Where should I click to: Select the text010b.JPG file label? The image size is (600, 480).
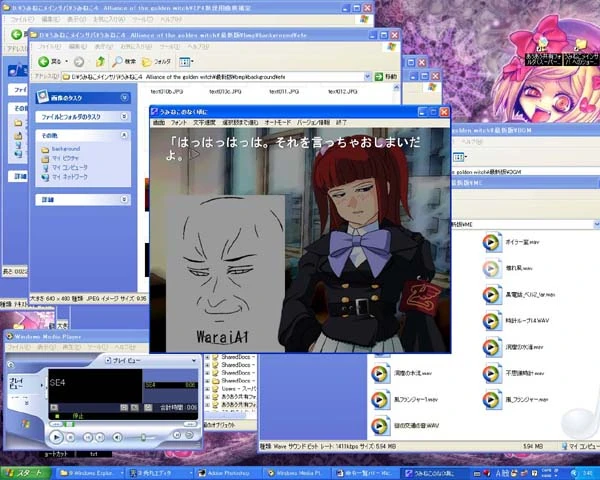167,91
